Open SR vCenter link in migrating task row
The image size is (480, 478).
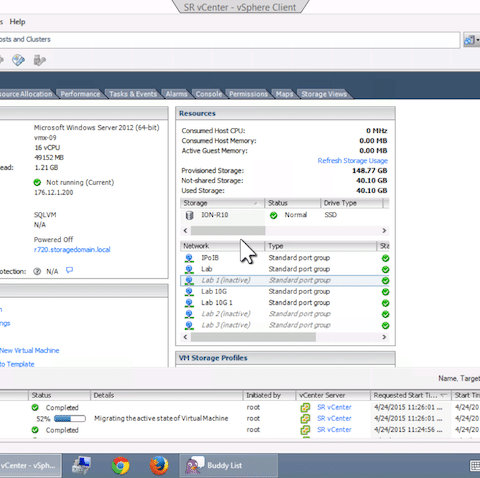(x=334, y=418)
